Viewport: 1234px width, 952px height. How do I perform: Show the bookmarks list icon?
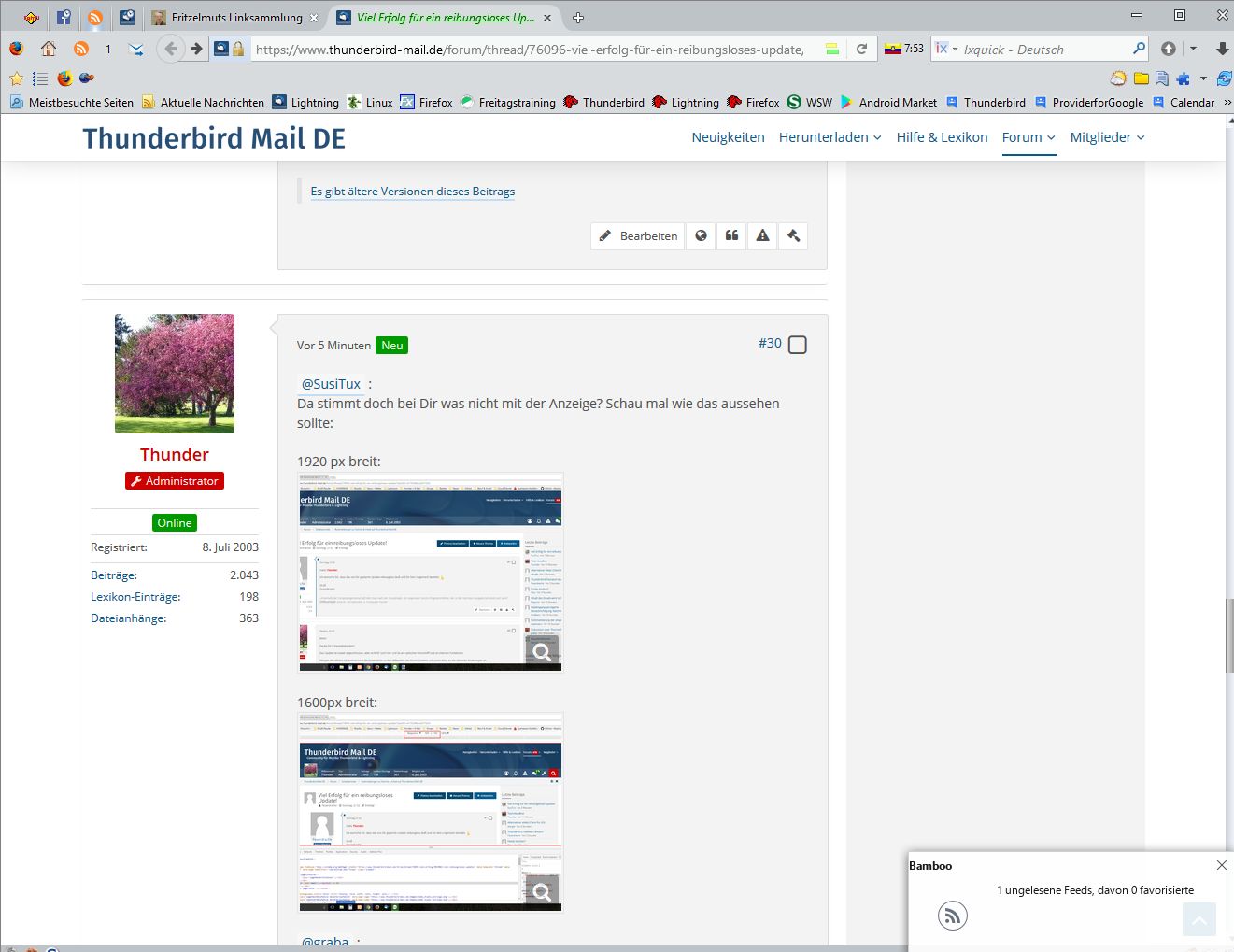40,78
